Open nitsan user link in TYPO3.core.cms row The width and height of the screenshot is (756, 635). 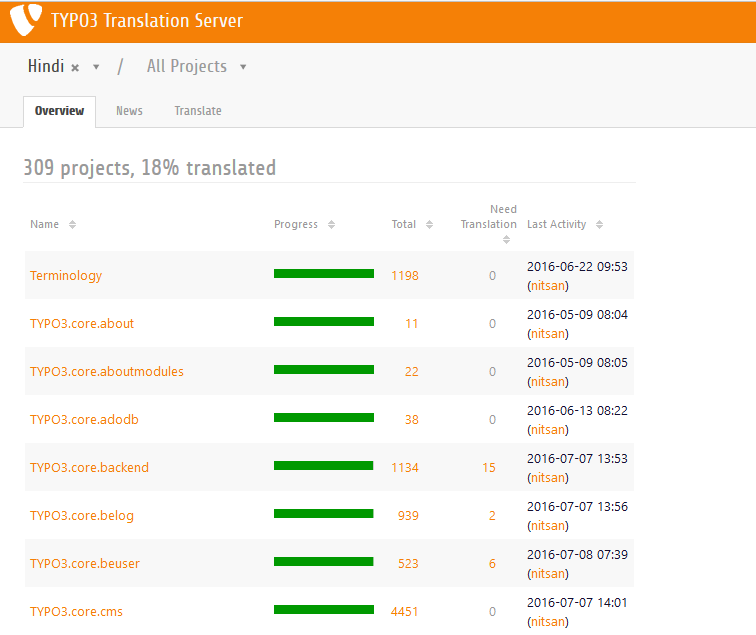(x=548, y=621)
